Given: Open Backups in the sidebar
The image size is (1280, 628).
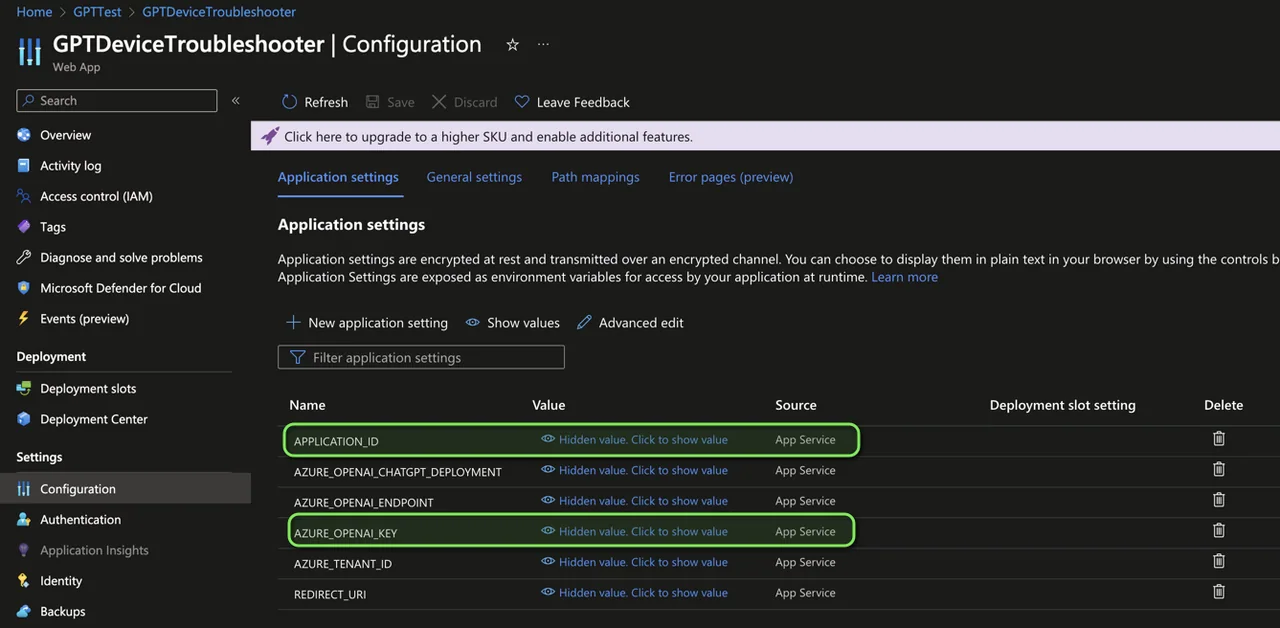Looking at the screenshot, I should [x=62, y=612].
